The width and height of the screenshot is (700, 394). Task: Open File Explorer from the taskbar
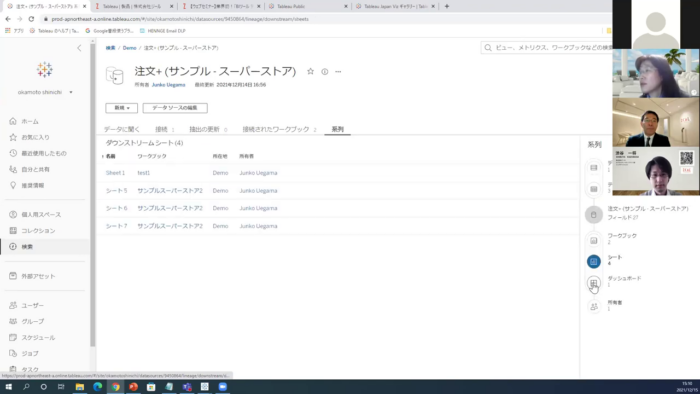[79, 387]
